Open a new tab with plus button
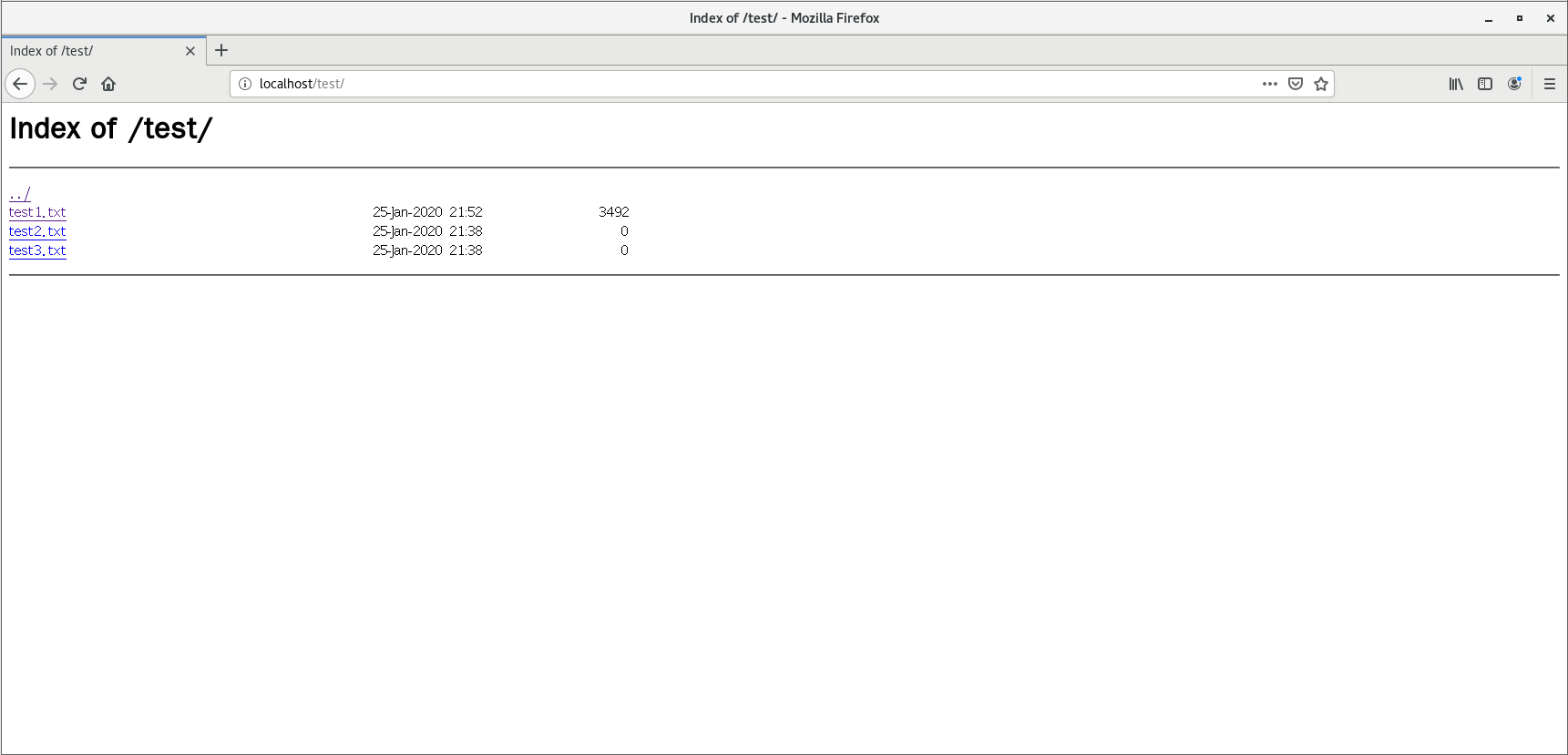 [x=221, y=50]
